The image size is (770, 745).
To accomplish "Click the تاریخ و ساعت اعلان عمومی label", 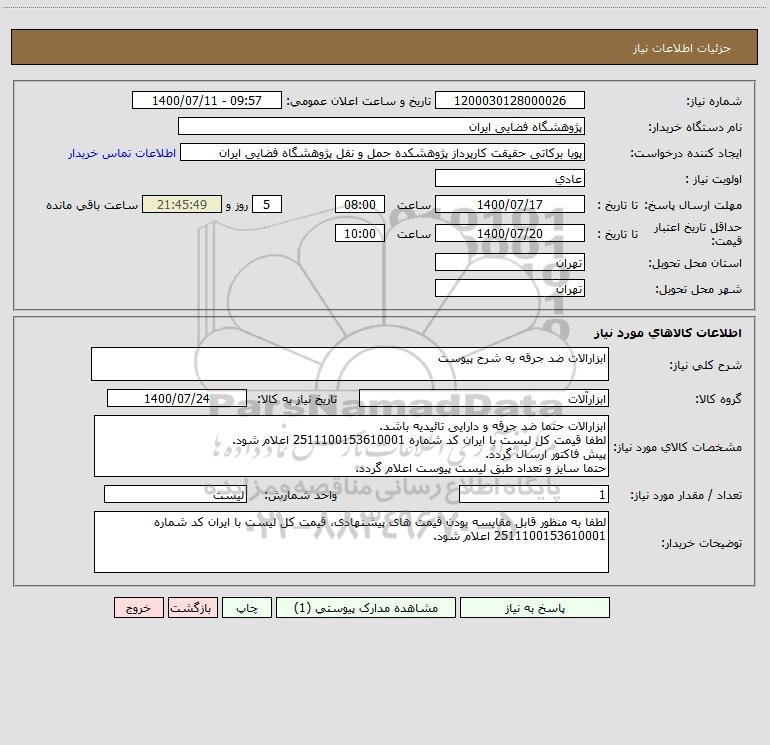I will [359, 101].
